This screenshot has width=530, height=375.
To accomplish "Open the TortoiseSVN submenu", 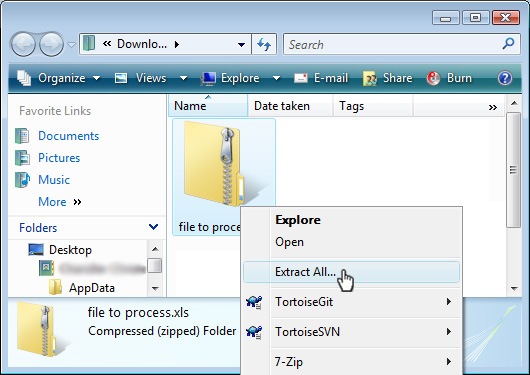I will pos(352,332).
